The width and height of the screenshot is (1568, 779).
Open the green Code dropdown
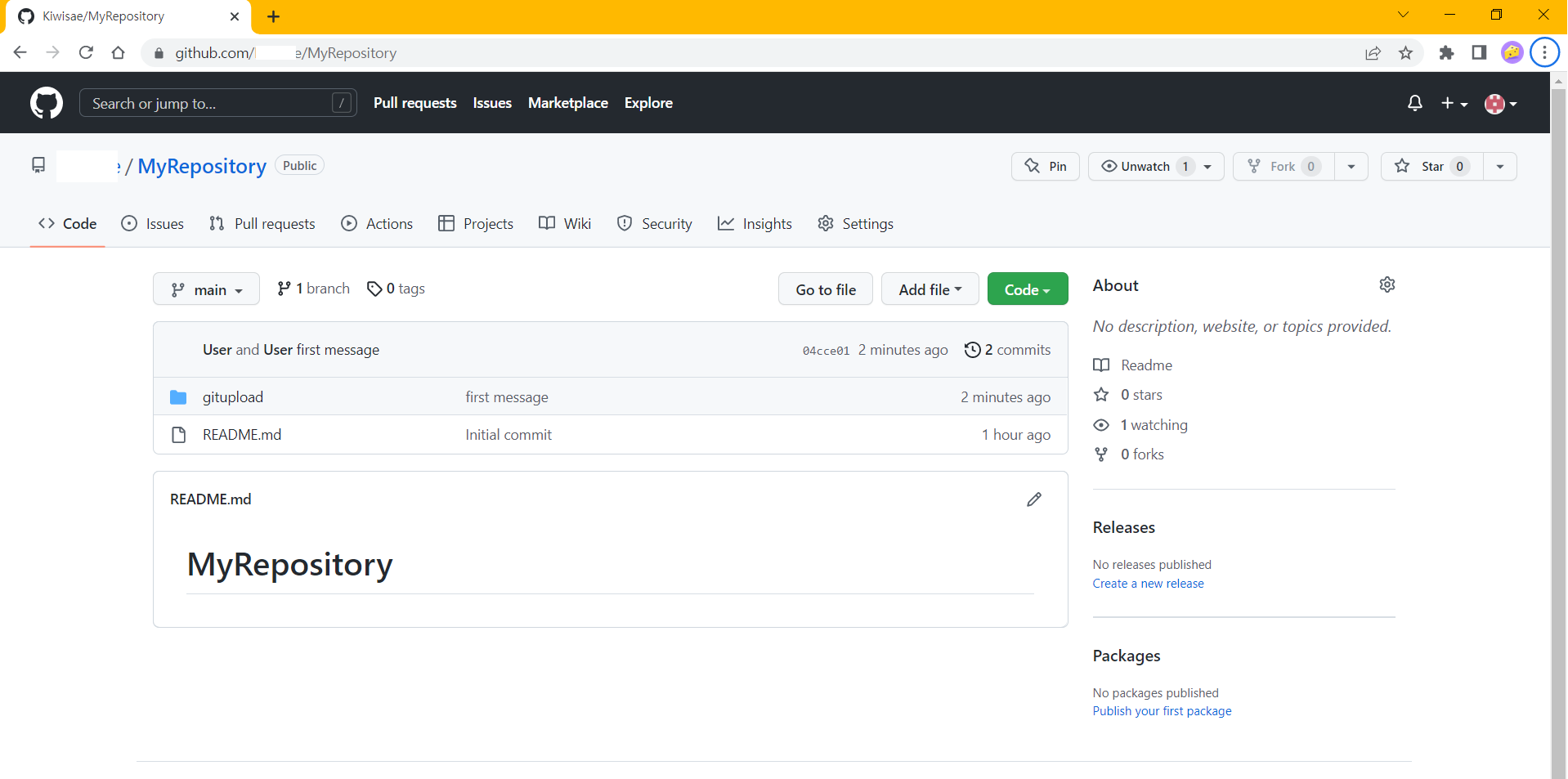pyautogui.click(x=1028, y=289)
